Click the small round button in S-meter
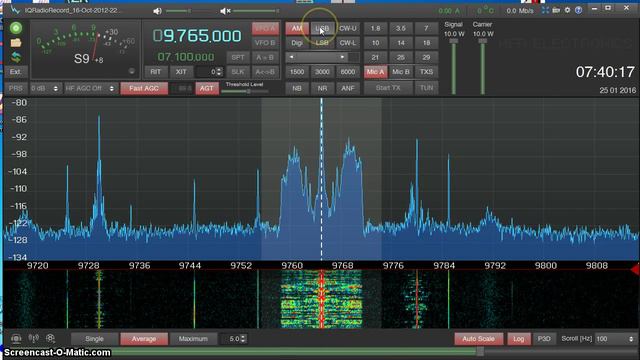640x360 pixels. (132, 71)
